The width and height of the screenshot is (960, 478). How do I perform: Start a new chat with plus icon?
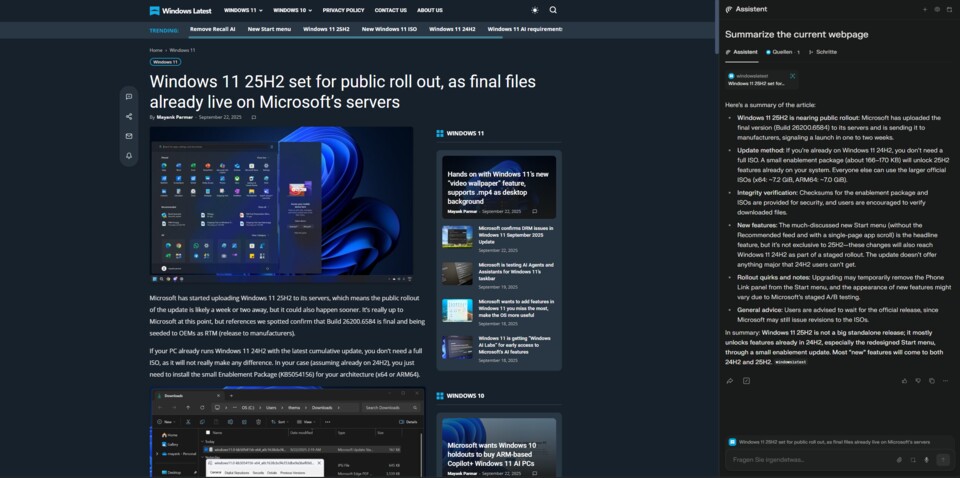point(925,9)
